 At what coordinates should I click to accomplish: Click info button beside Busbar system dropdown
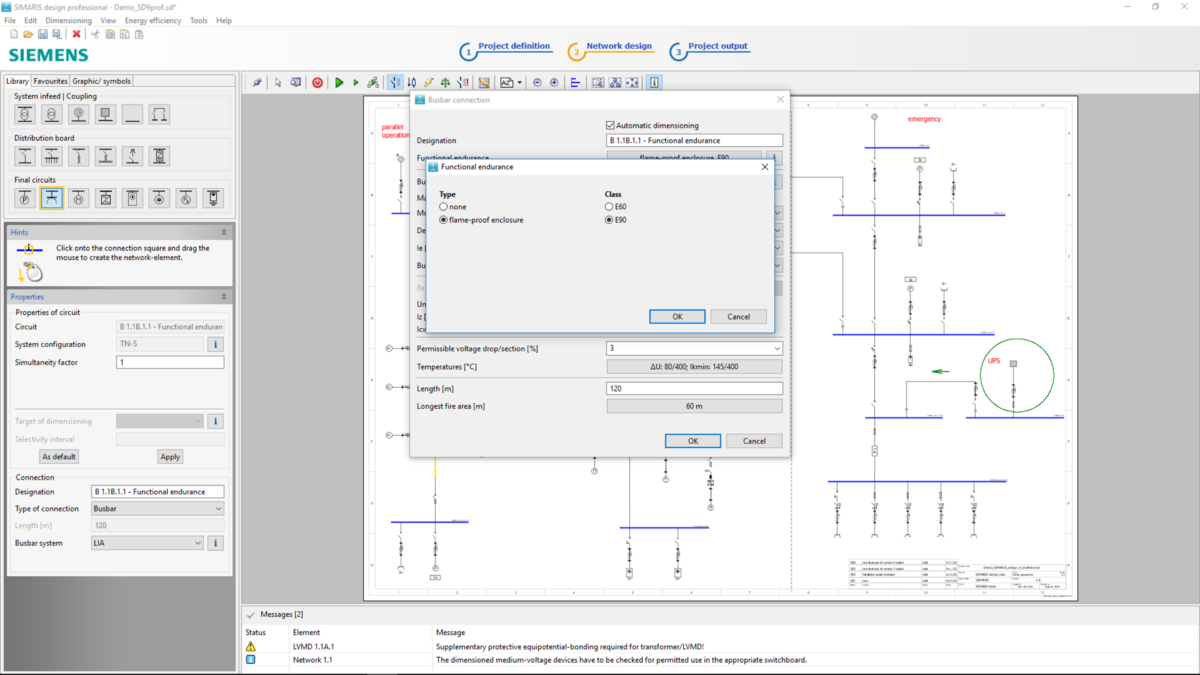coord(215,543)
